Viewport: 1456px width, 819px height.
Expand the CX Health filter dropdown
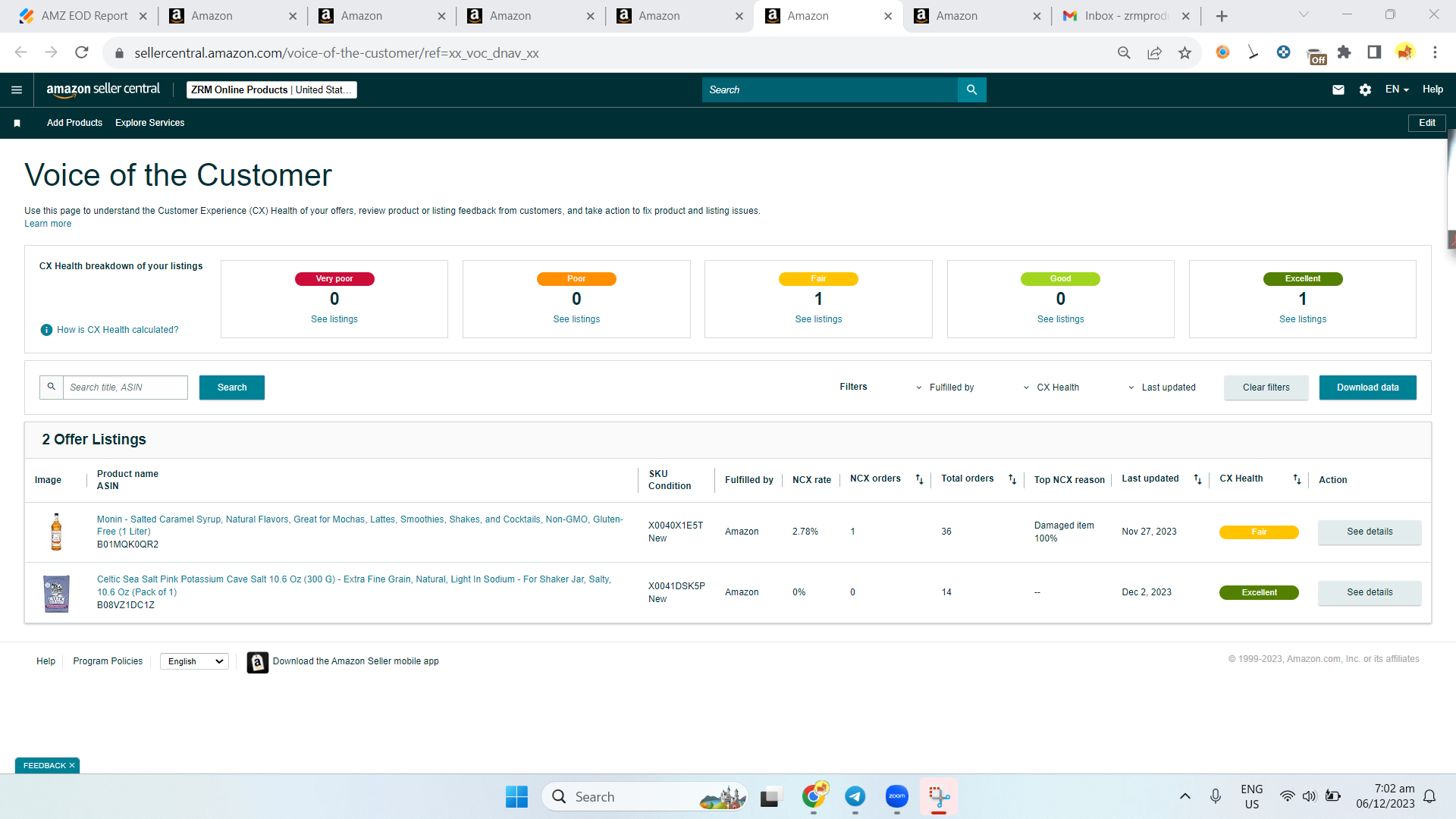[1051, 388]
